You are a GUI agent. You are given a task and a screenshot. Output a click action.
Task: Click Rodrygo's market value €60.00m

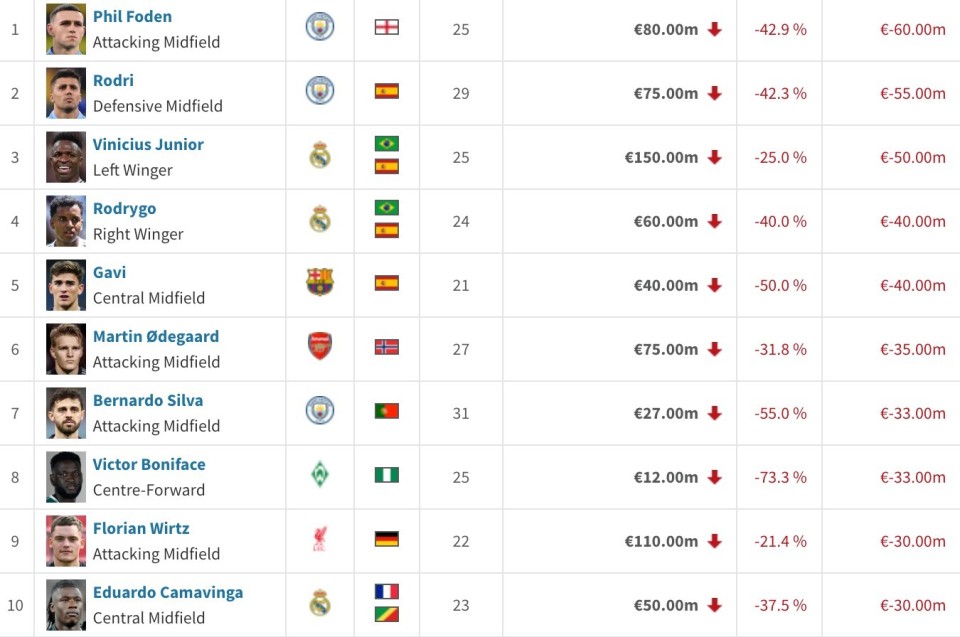click(x=666, y=221)
